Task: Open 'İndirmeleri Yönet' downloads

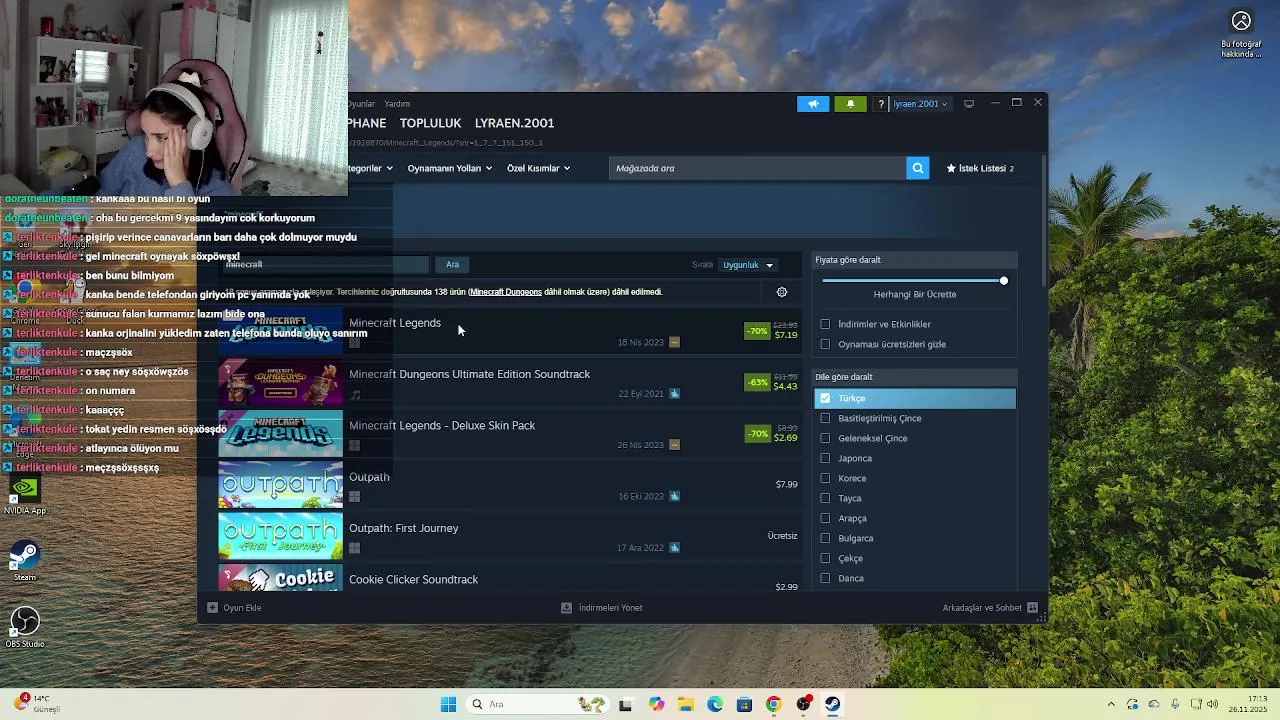Action: coord(602,608)
